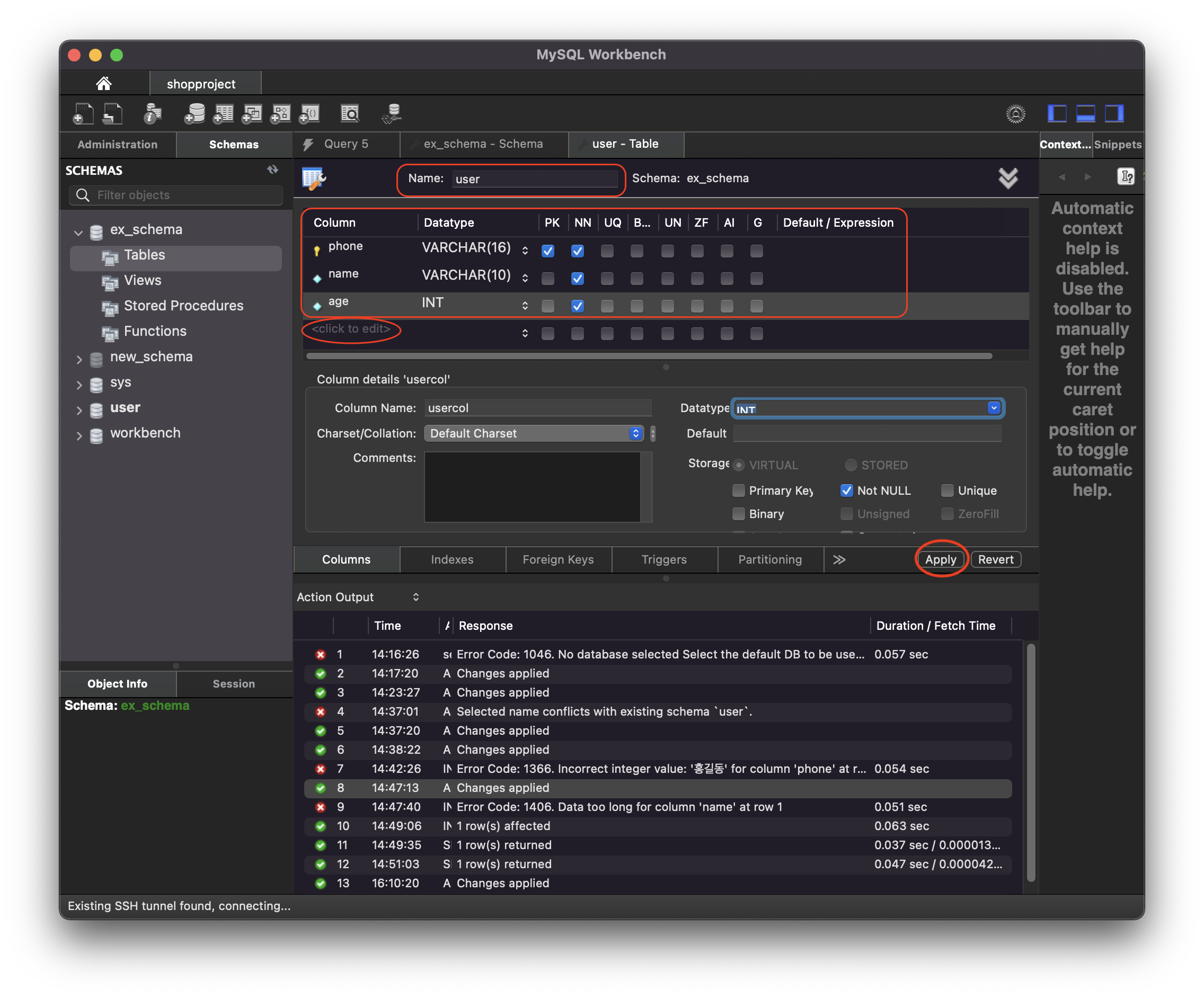Click create new table toolbar icon

click(224, 113)
